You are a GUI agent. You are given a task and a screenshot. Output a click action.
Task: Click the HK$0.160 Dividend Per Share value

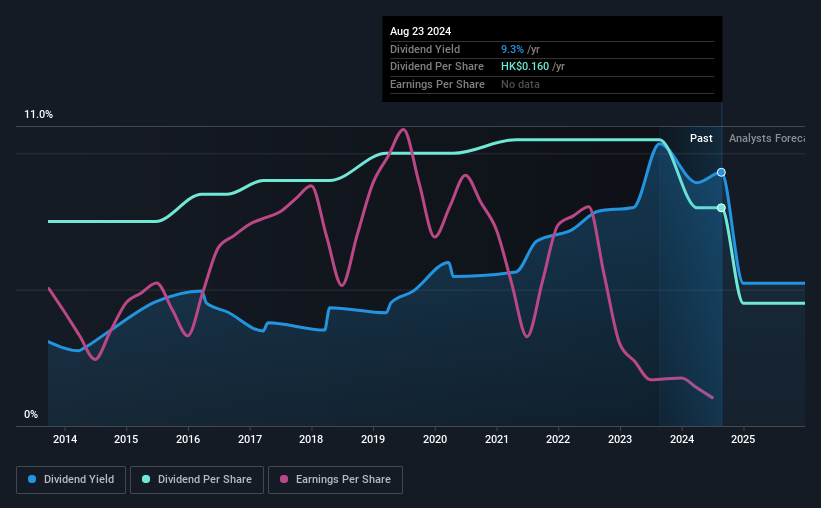[x=525, y=67]
